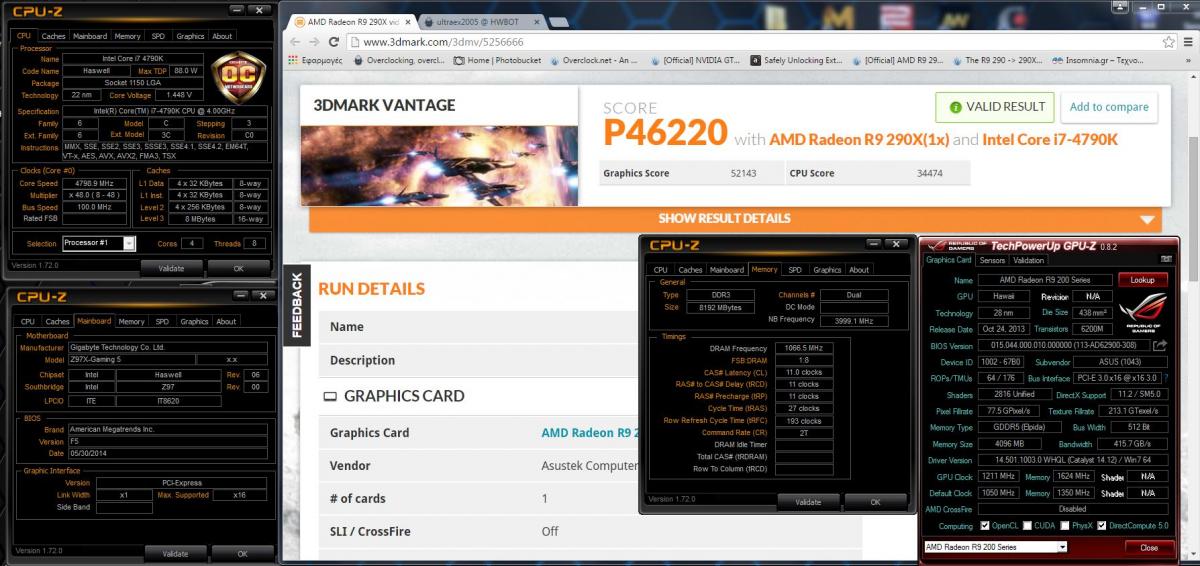Open Memory tab in Mainboard CPU-Z window
Image resolution: width=1200 pixels, height=566 pixels.
click(x=131, y=322)
